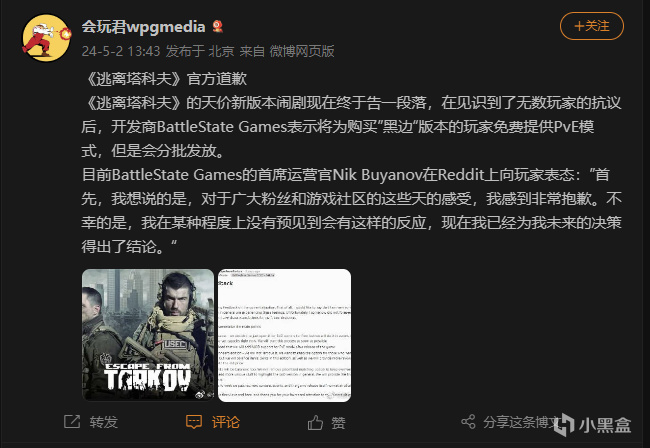Click the 《逃离塔科夫》官方道歉 headline line

pos(165,79)
